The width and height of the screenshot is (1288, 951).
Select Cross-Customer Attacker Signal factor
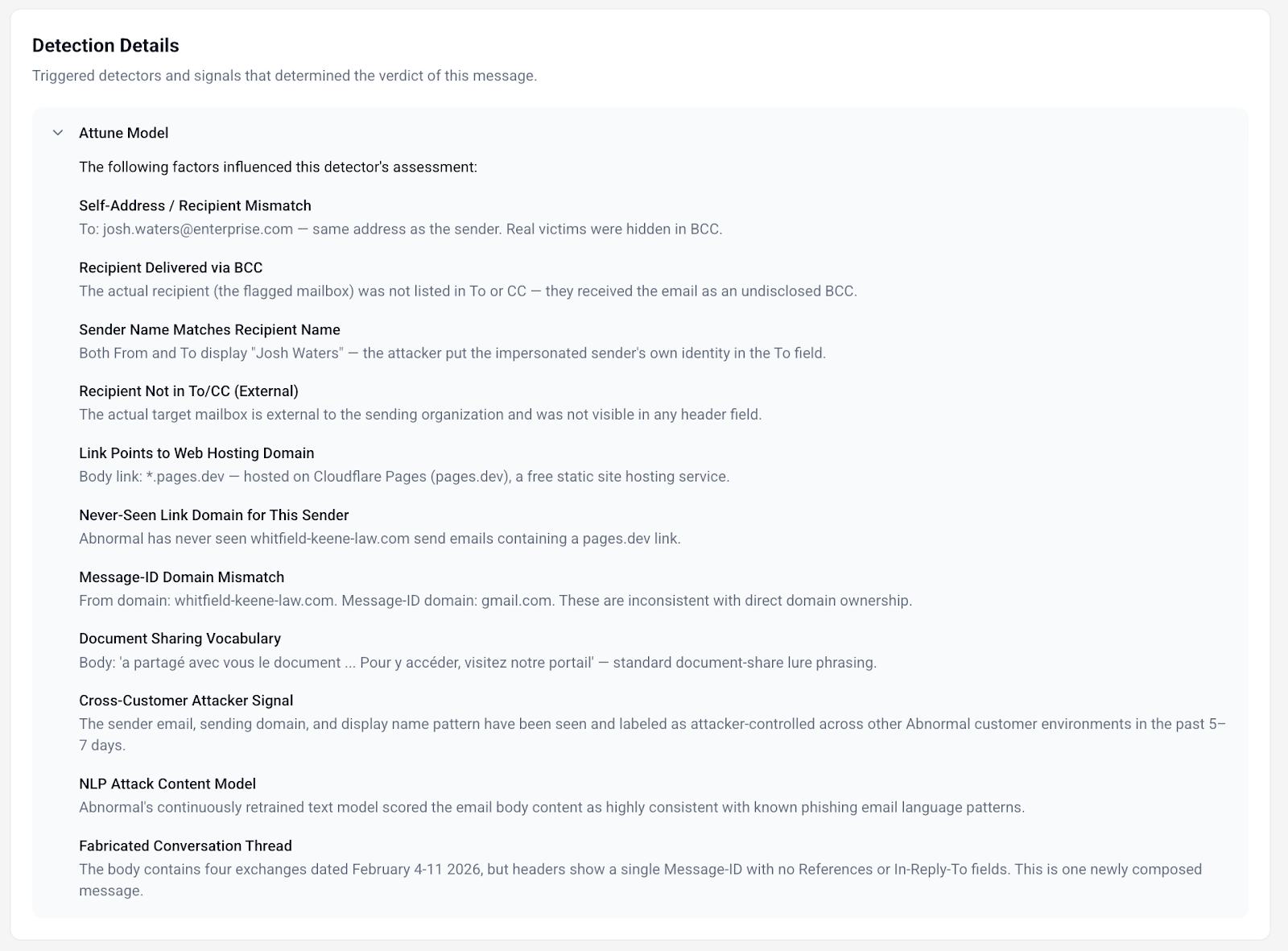[186, 700]
